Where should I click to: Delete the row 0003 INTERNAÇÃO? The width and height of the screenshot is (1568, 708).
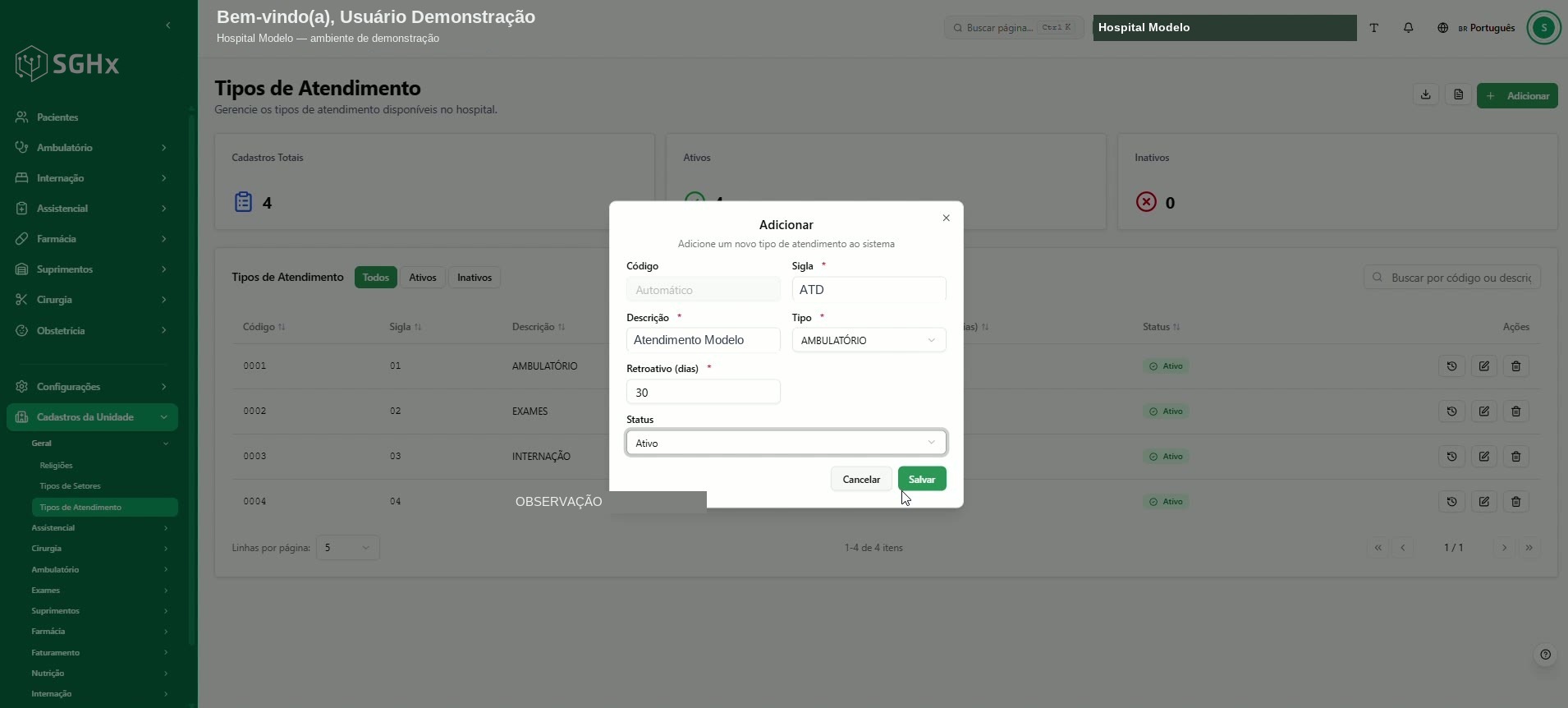tap(1516, 457)
